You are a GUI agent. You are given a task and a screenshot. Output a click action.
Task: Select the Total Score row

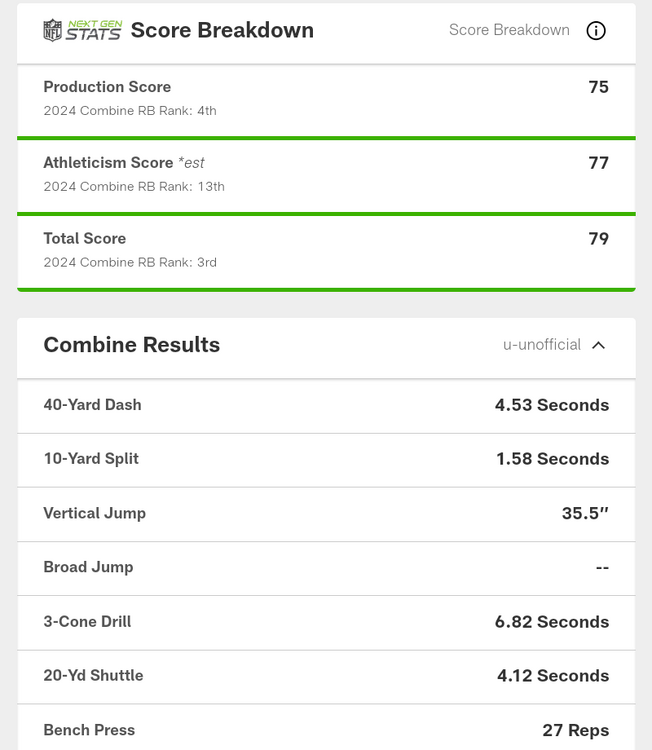[x=326, y=250]
